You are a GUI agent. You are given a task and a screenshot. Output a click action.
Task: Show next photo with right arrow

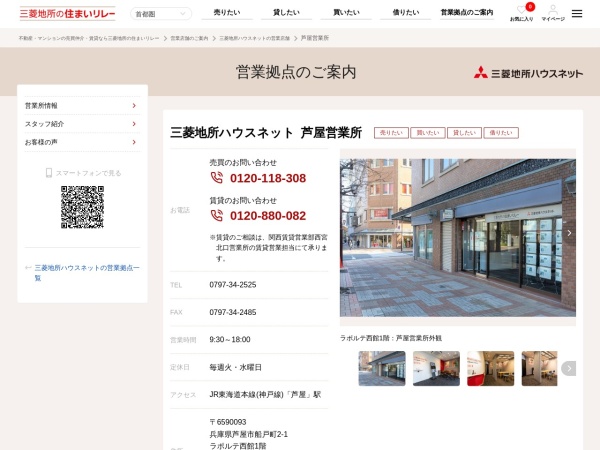tap(569, 233)
